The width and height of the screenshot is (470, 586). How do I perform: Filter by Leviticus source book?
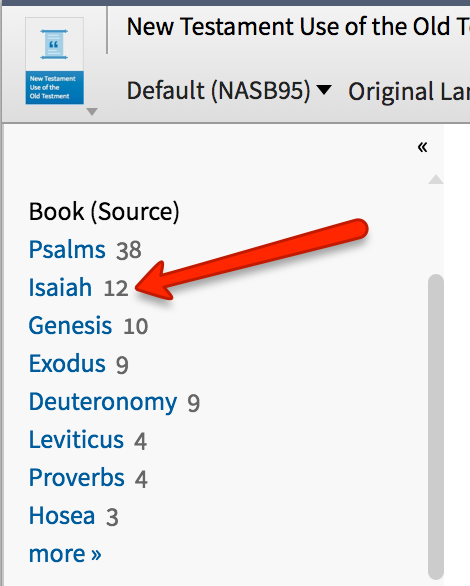(x=76, y=440)
